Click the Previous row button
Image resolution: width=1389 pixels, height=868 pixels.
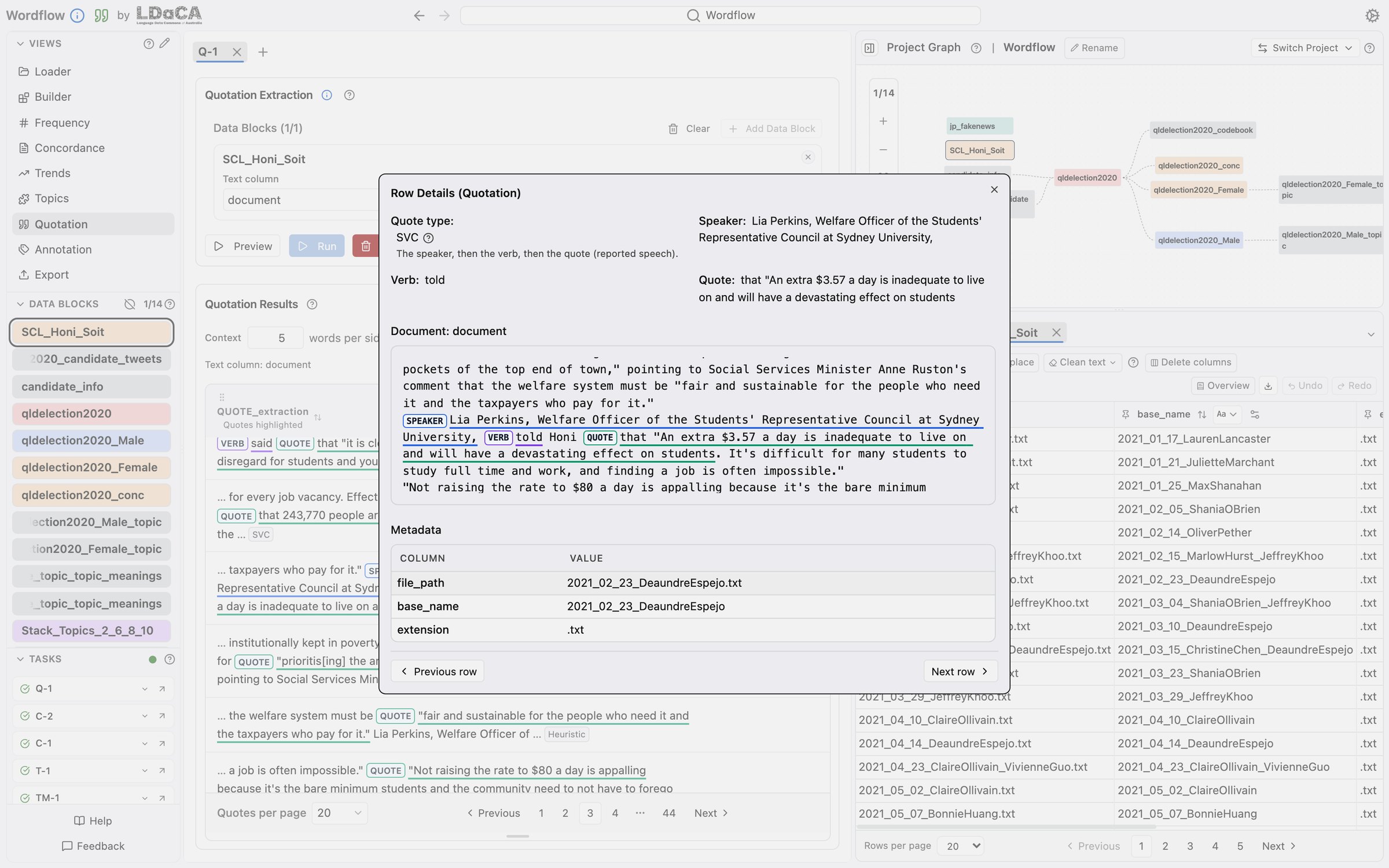[438, 671]
